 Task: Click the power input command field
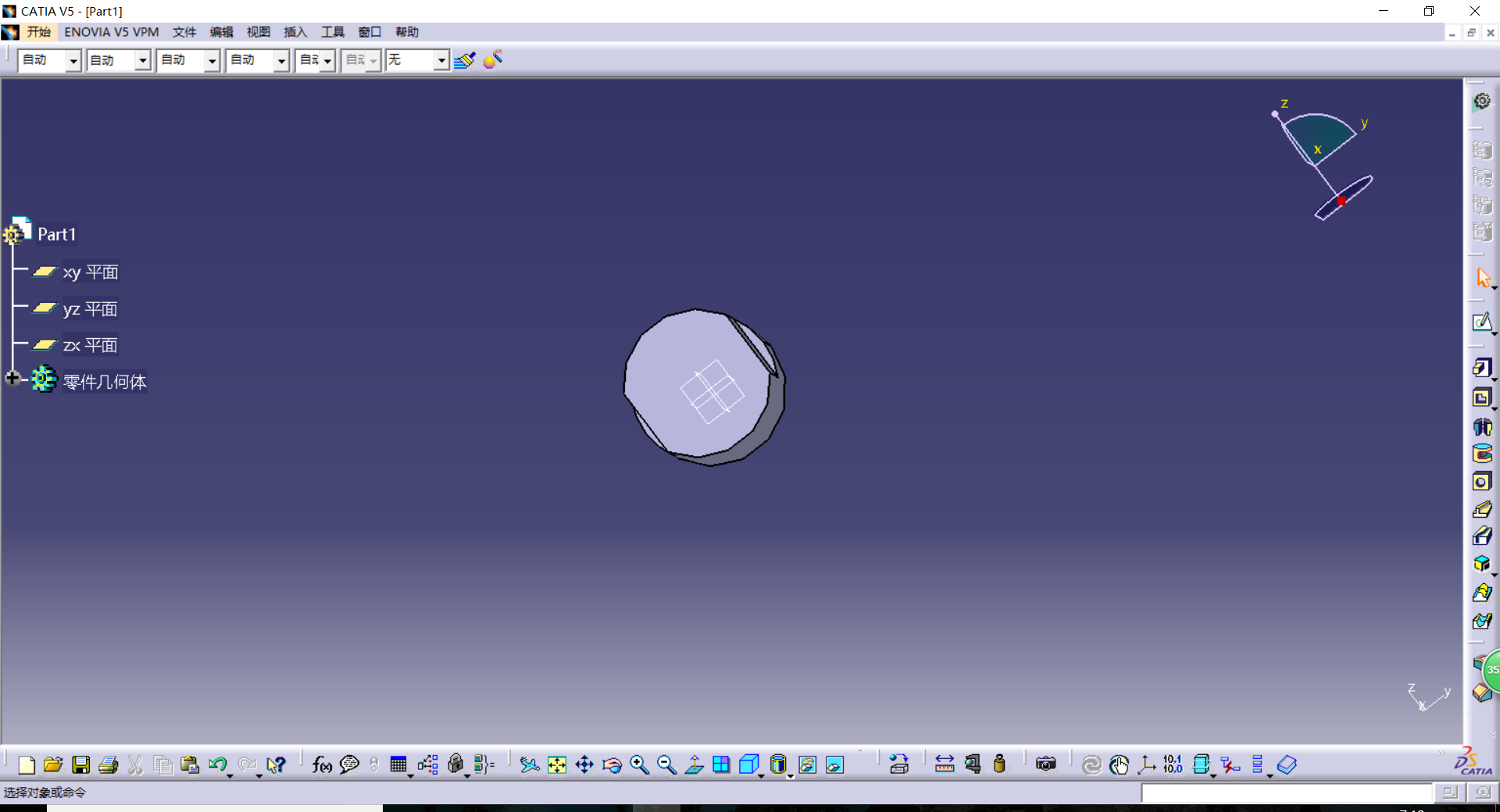tap(1287, 793)
